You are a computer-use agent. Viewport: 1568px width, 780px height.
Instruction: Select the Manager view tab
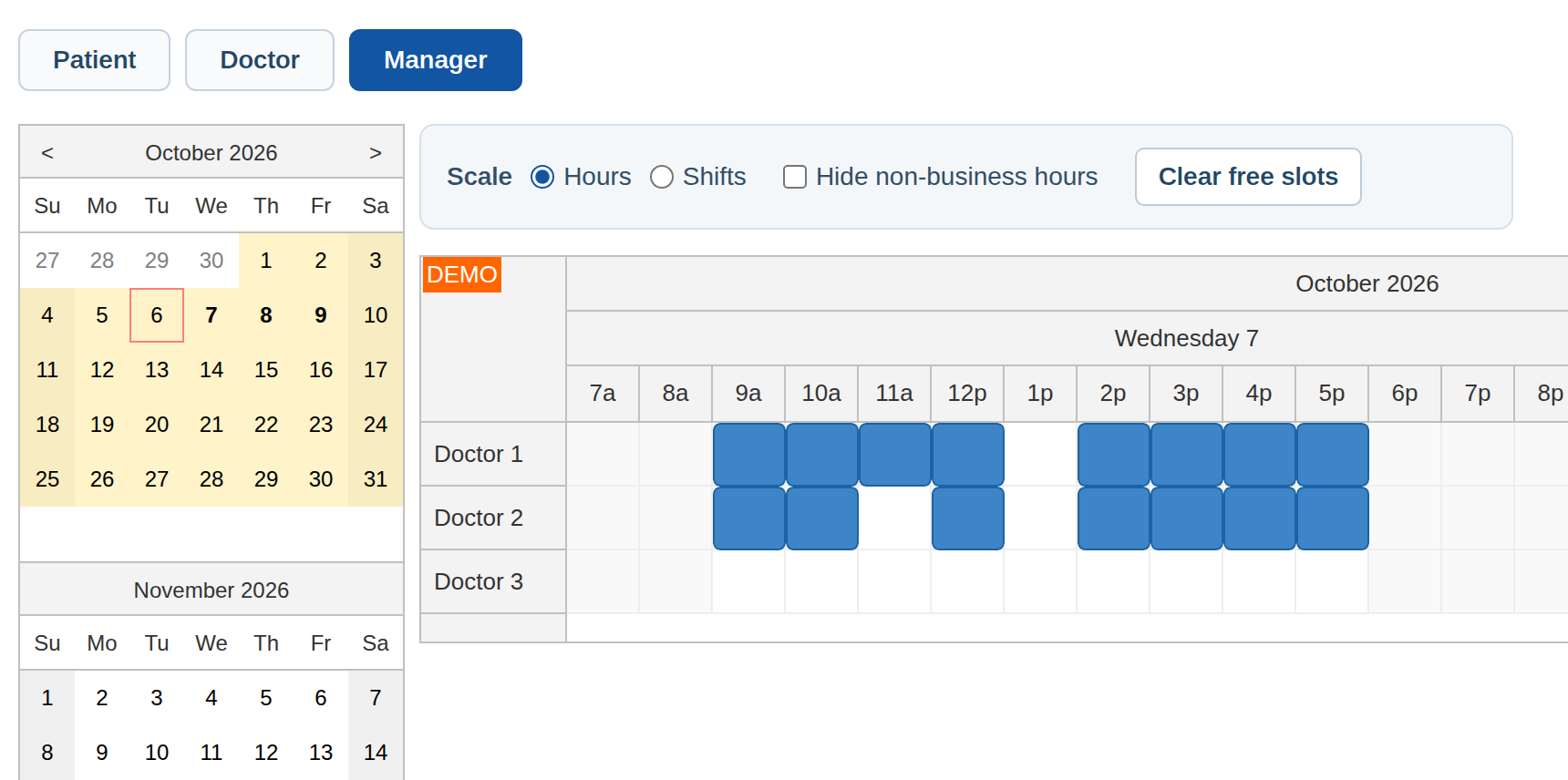pos(436,60)
